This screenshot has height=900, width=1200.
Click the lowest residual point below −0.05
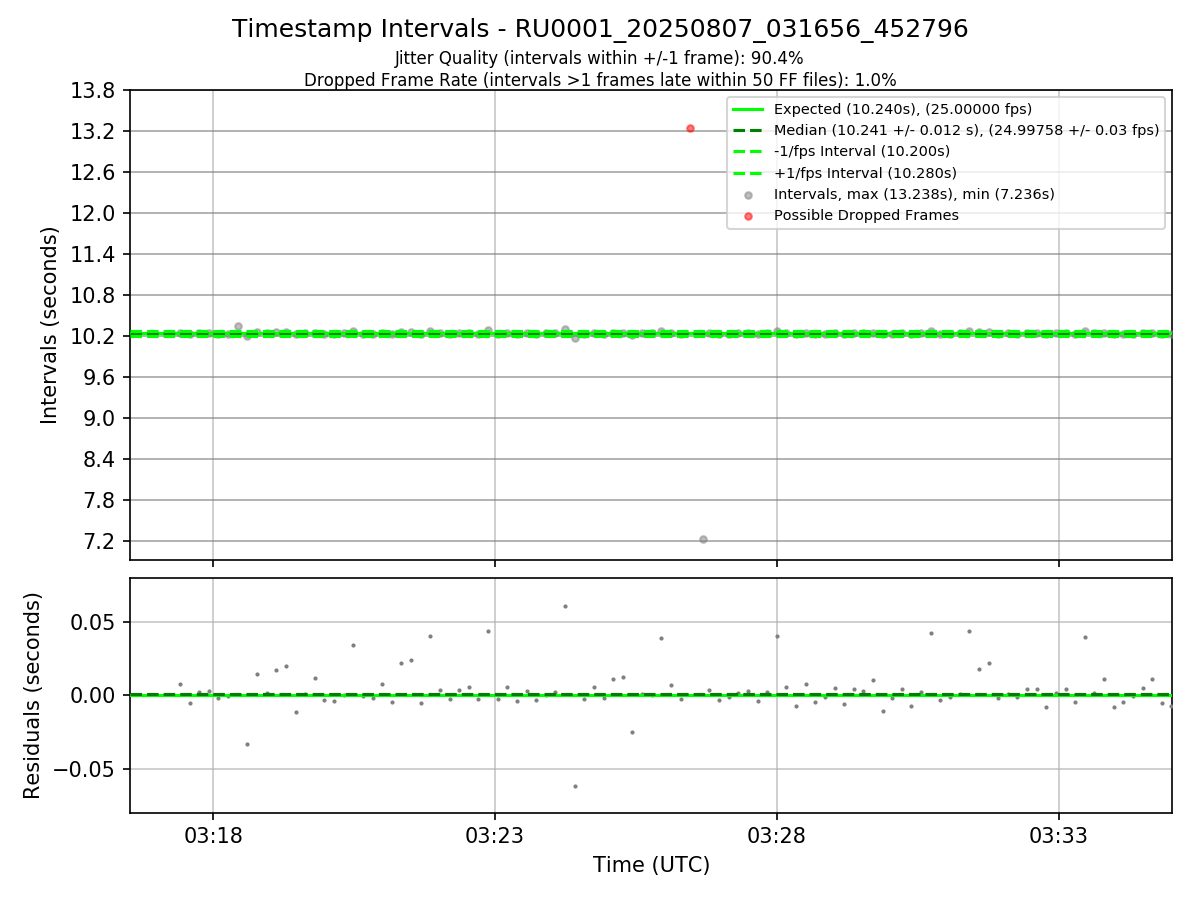[x=575, y=786]
